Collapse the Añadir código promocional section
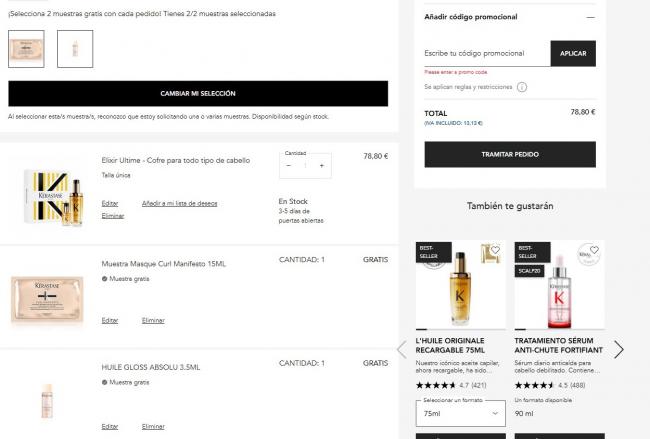This screenshot has height=439, width=650. pyautogui.click(x=590, y=17)
